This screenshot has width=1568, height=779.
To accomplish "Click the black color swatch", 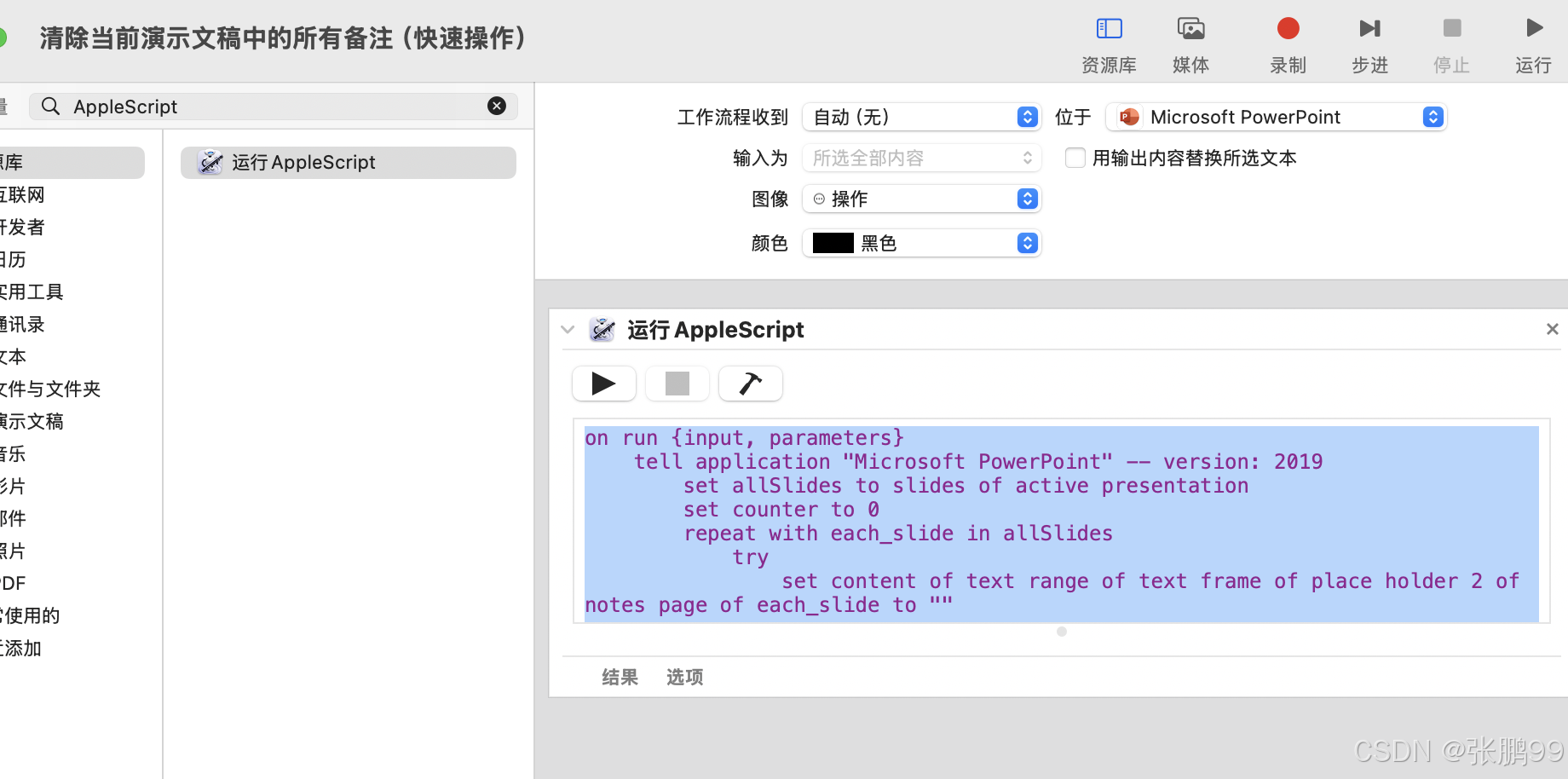I will point(833,243).
